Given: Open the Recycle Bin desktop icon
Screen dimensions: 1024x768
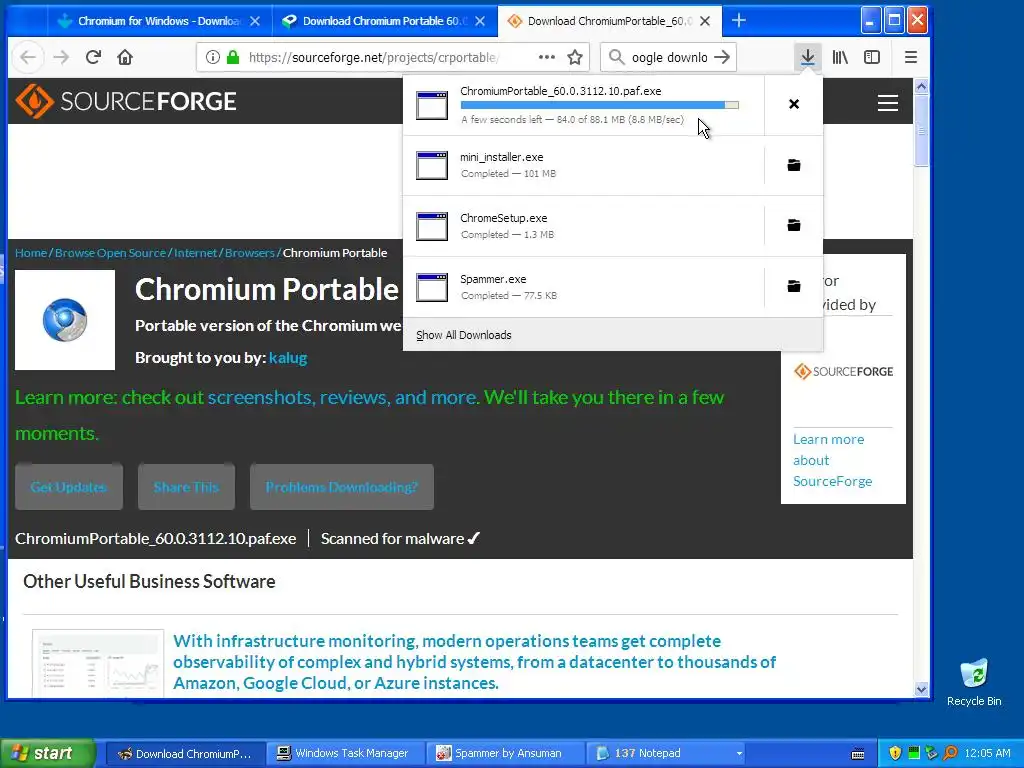Looking at the screenshot, I should coord(974,682).
